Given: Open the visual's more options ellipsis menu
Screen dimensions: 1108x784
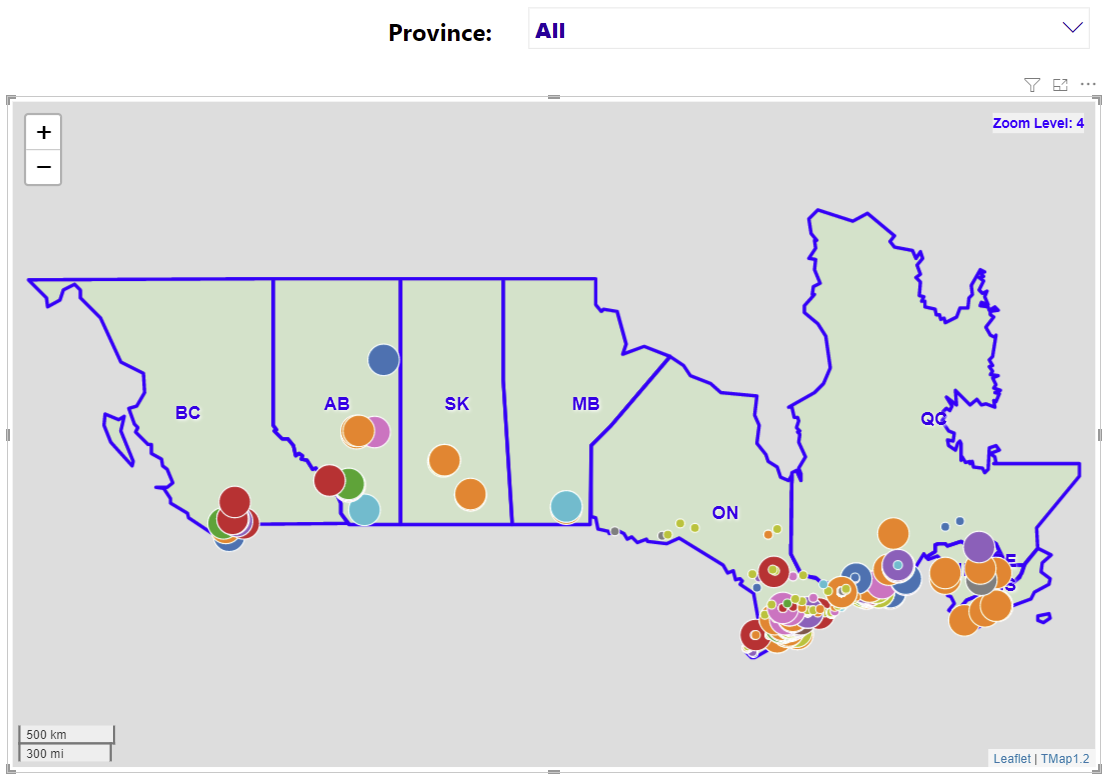Looking at the screenshot, I should (x=1087, y=85).
